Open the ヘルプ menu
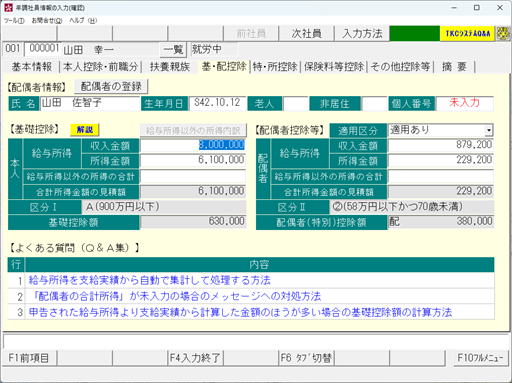The image size is (512, 383). (83, 21)
